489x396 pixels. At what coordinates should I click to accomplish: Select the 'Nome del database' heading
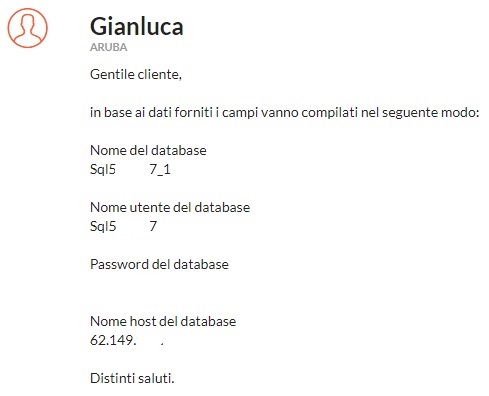pos(148,150)
